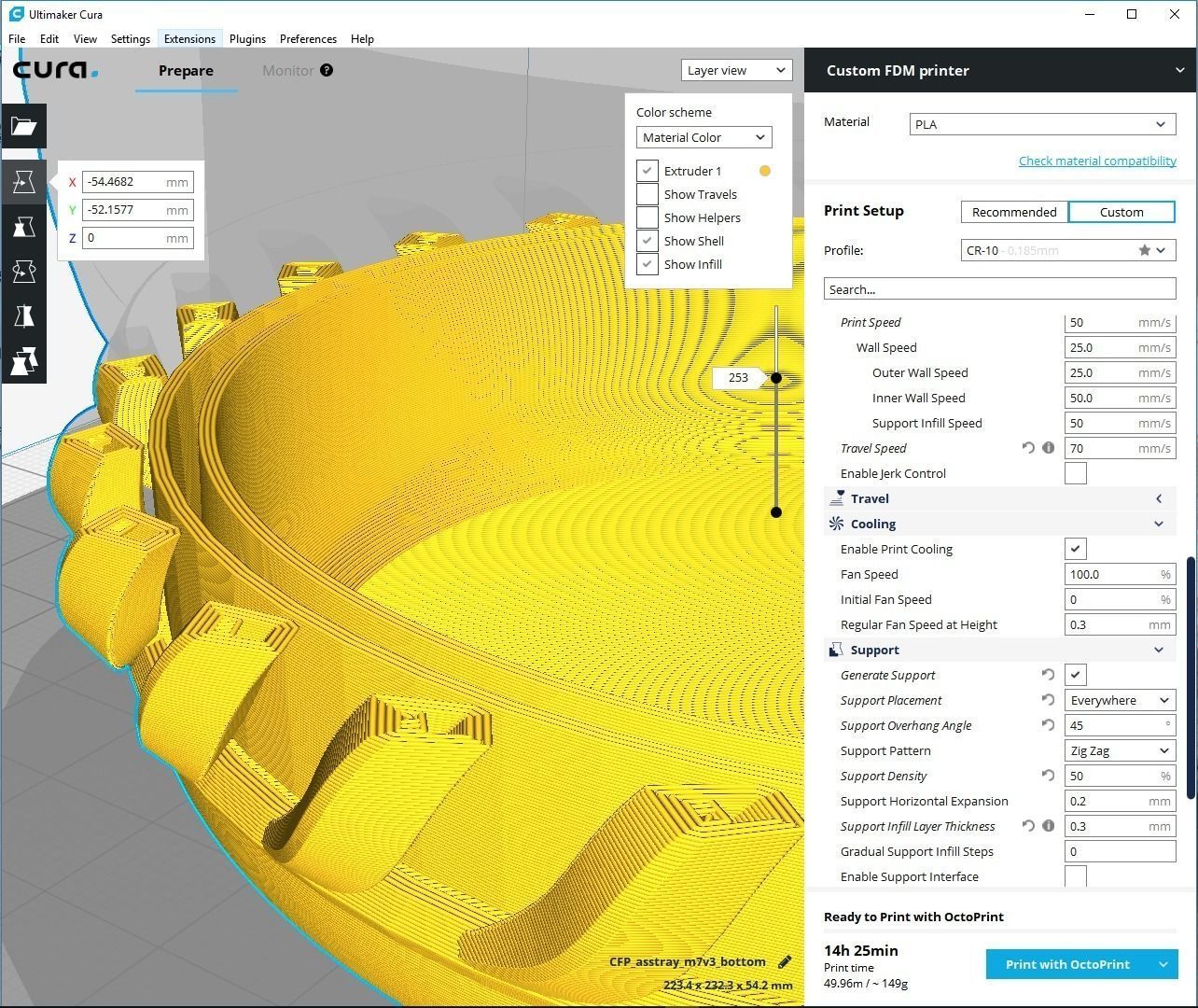Revert the Support Density setting
Image resolution: width=1198 pixels, height=1008 pixels.
[1049, 776]
